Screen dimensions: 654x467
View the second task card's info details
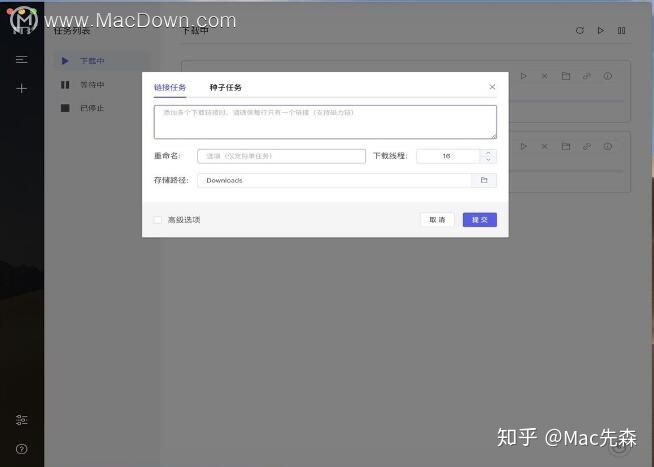(608, 146)
